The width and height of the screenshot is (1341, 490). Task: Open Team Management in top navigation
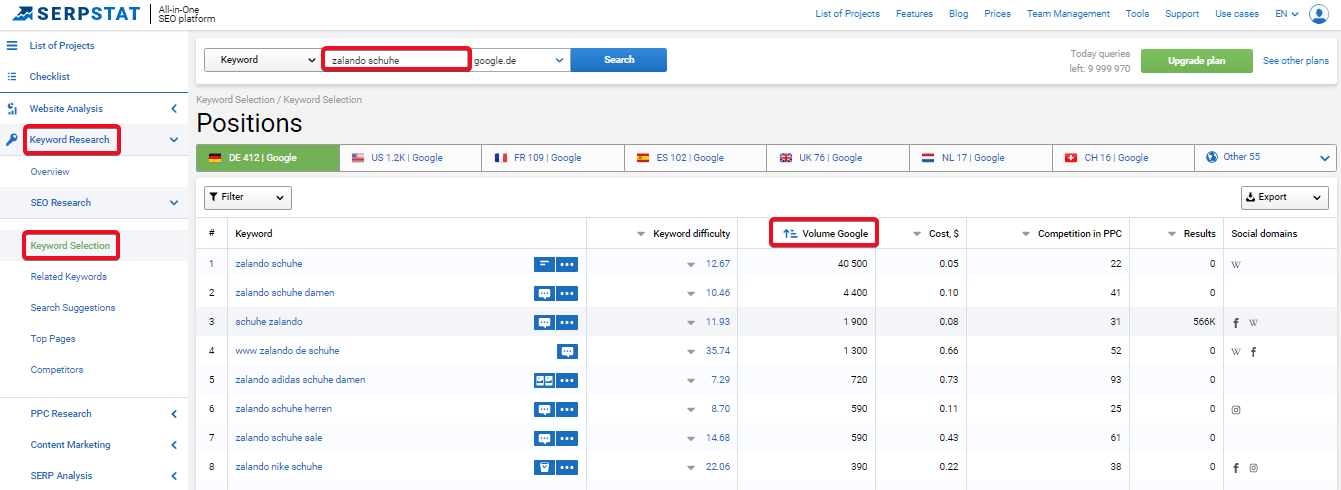pos(1068,14)
